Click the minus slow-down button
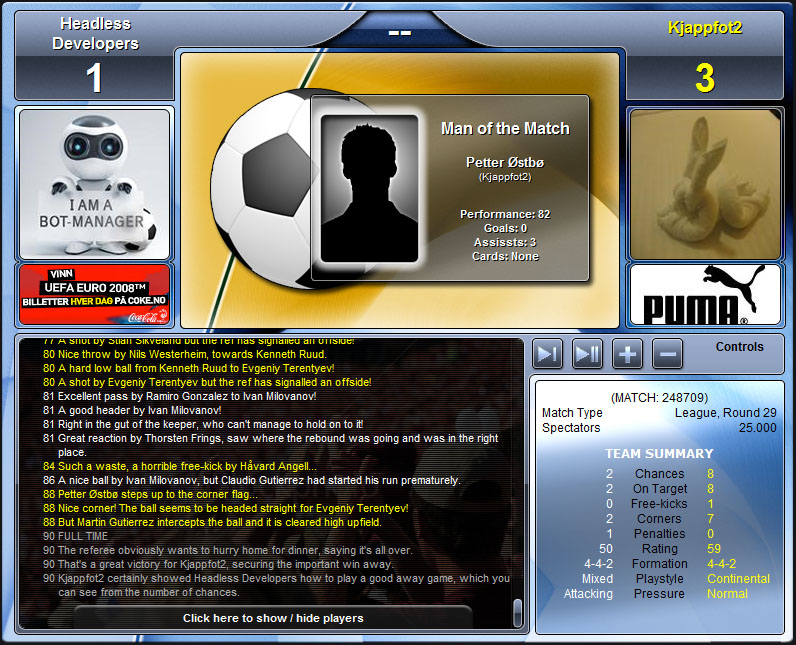 click(667, 354)
